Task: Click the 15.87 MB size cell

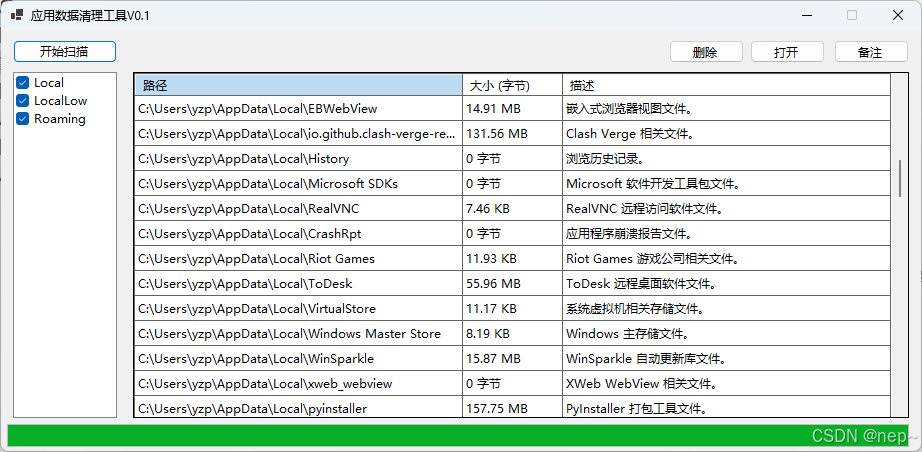Action: point(512,359)
